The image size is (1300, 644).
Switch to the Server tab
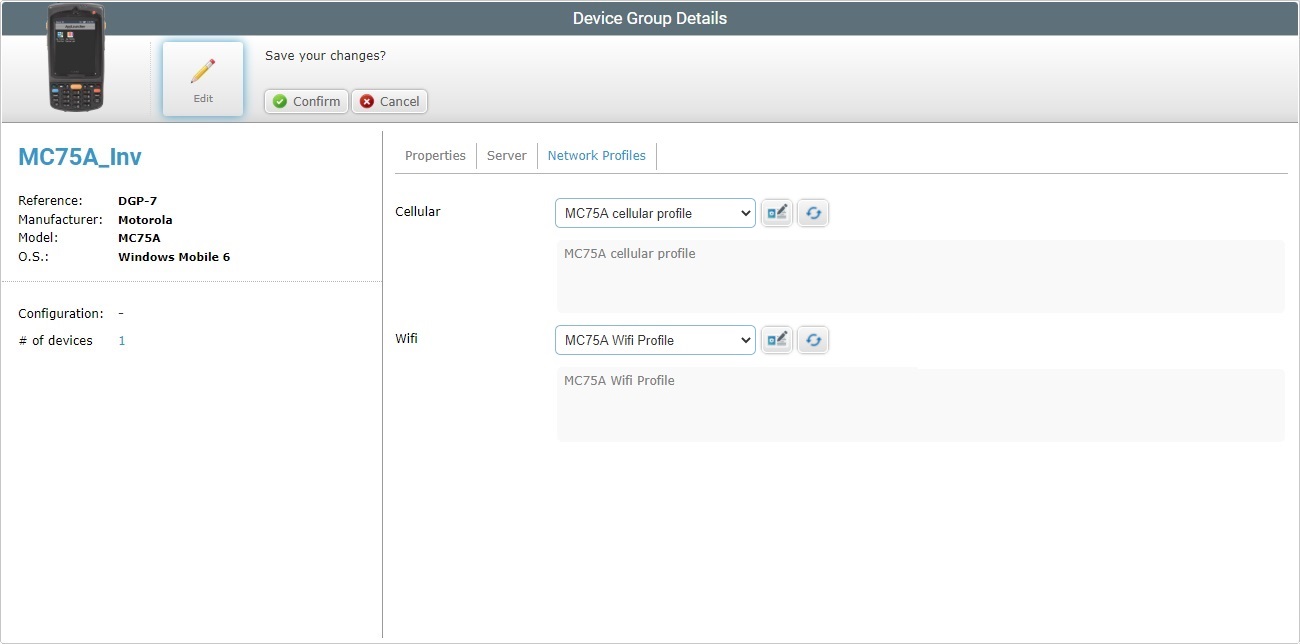506,155
